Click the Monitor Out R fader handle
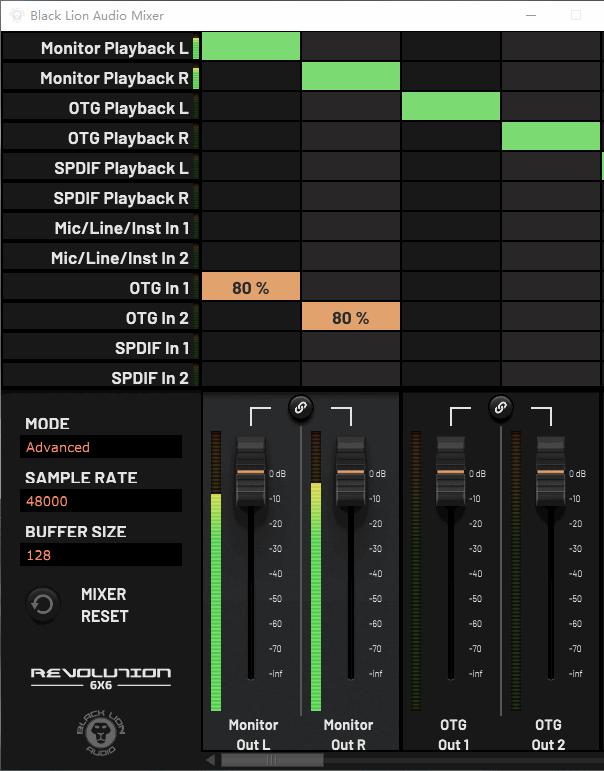604x771 pixels. [351, 470]
